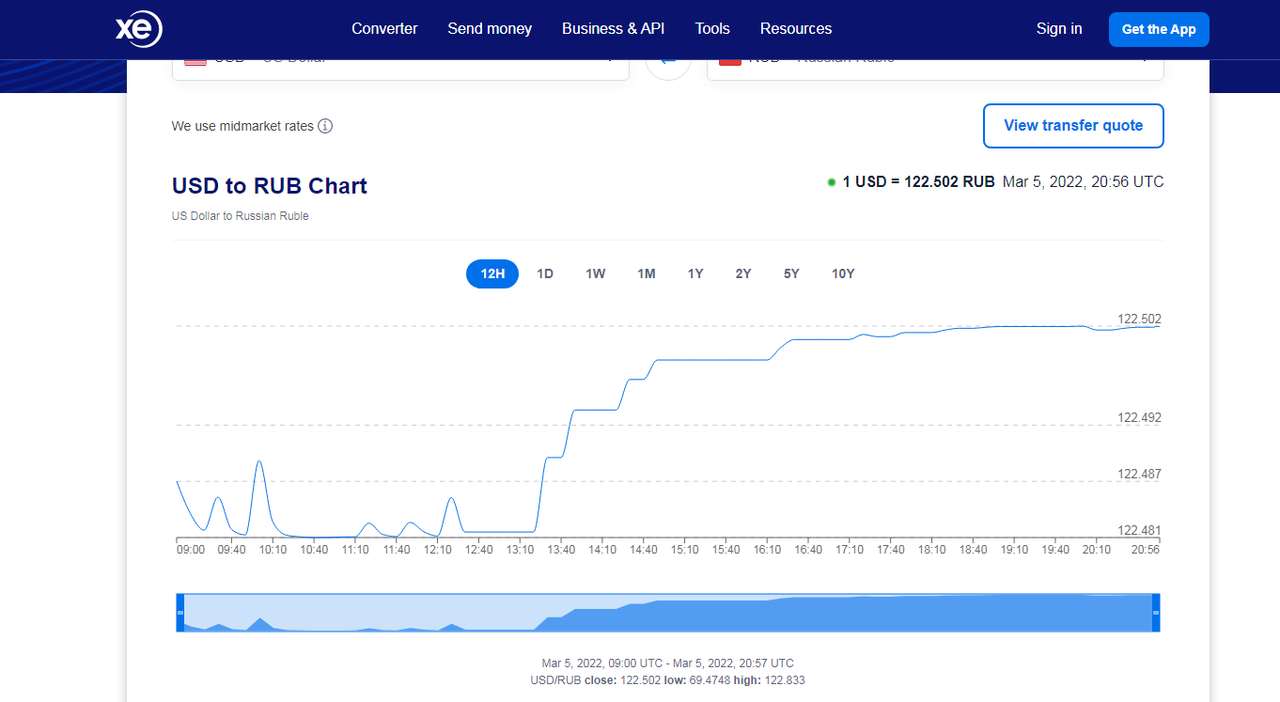This screenshot has height=702, width=1280.
Task: Open the RUB to-currency dropdown
Action: [935, 68]
